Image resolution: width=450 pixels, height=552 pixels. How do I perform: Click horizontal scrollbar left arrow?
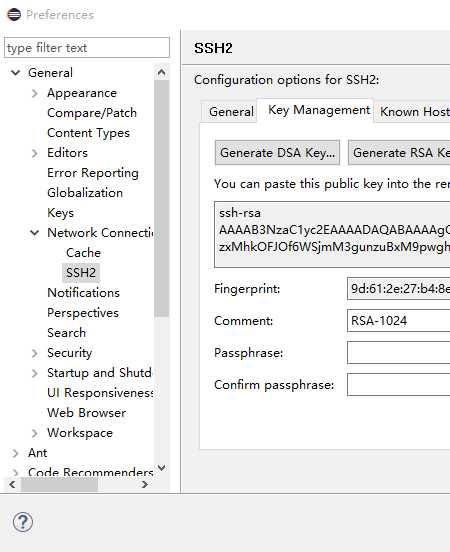13,485
